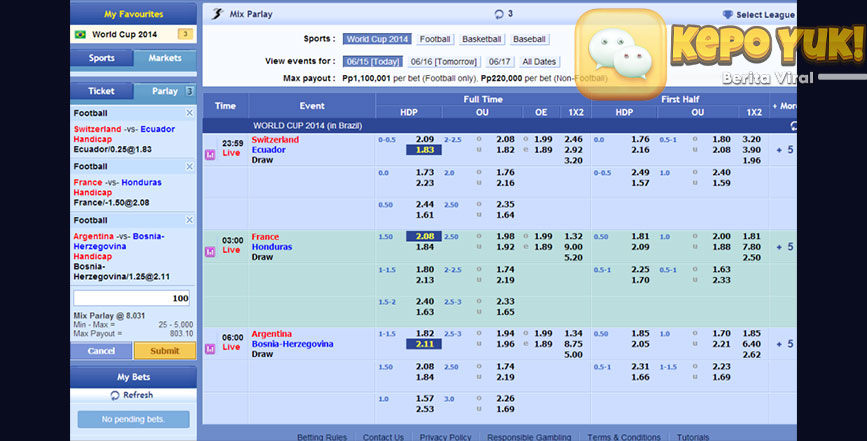Click the refresh icon on league row
This screenshot has height=441, width=867.
tap(793, 126)
